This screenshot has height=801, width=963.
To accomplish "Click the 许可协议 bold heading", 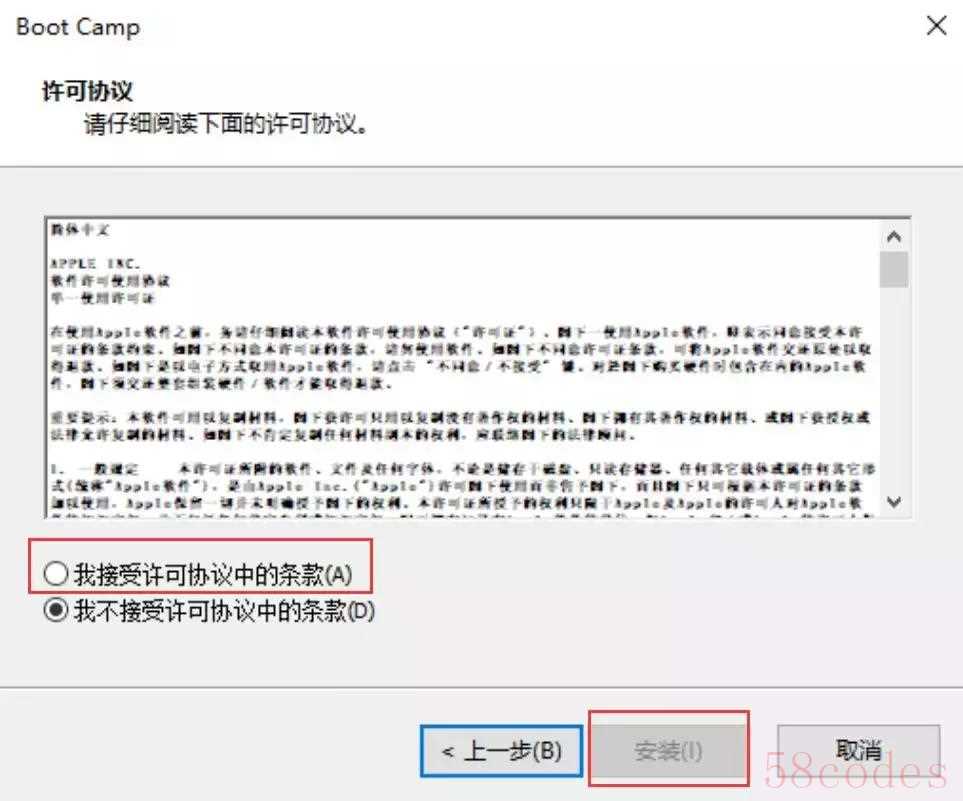I will pos(87,92).
